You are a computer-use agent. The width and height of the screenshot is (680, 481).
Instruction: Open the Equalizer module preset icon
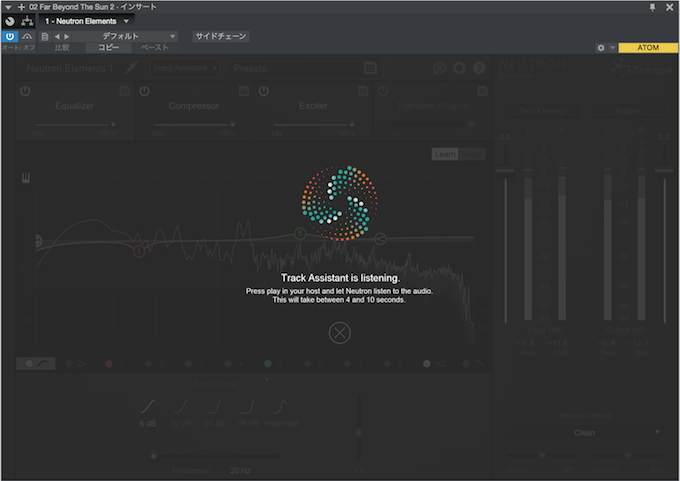pos(124,91)
